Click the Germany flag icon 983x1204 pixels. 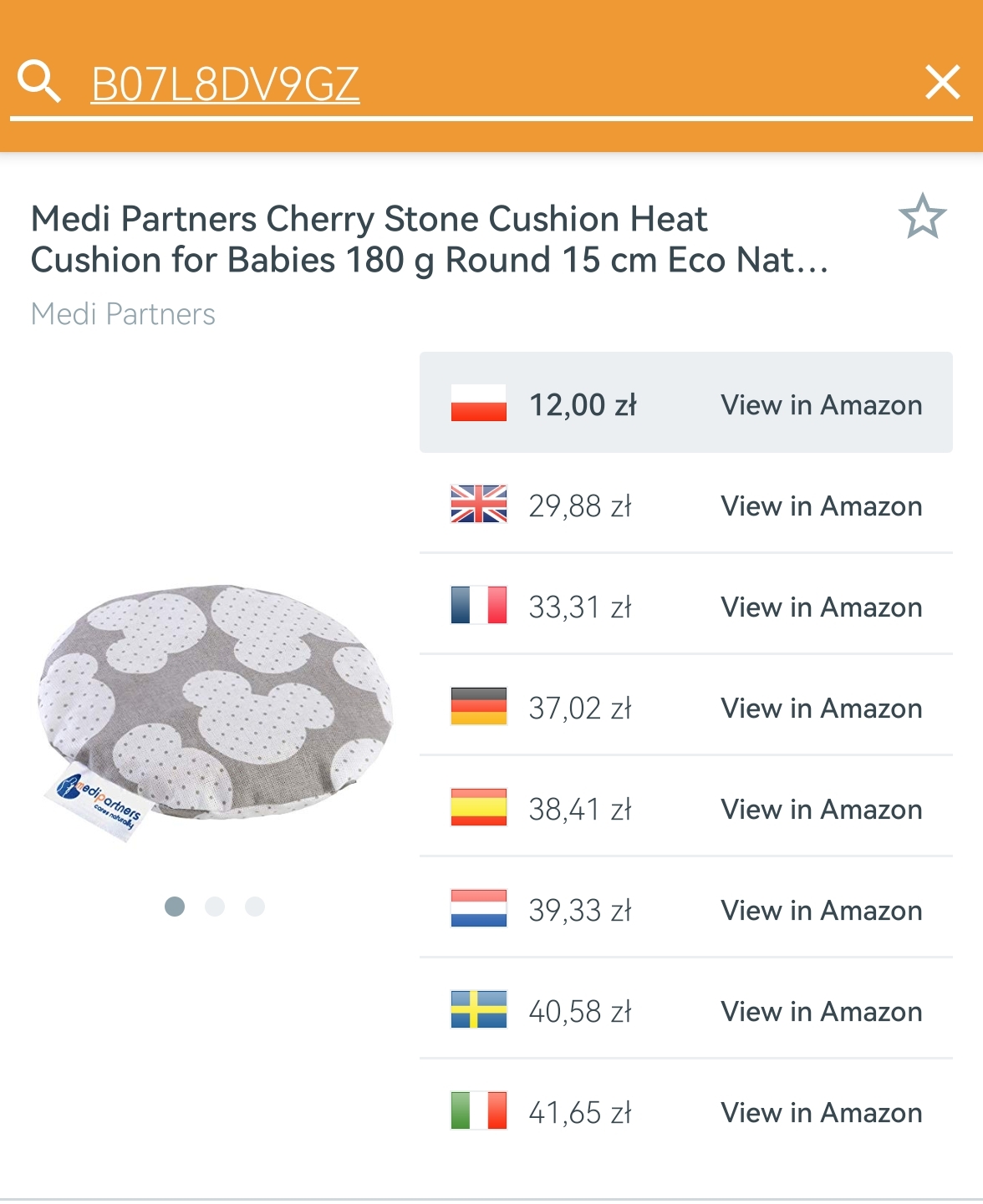478,706
